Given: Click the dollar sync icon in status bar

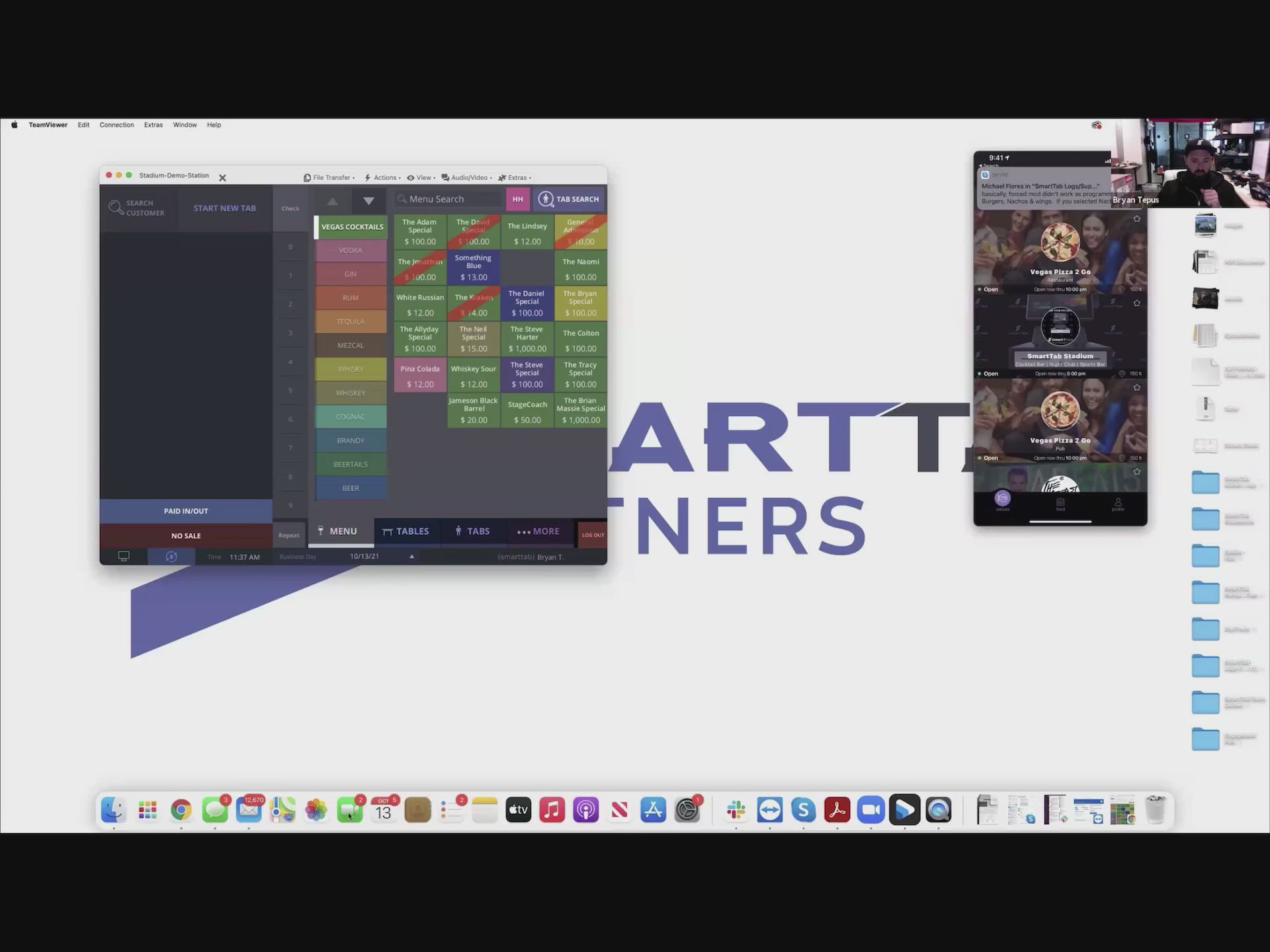Looking at the screenshot, I should point(171,557).
